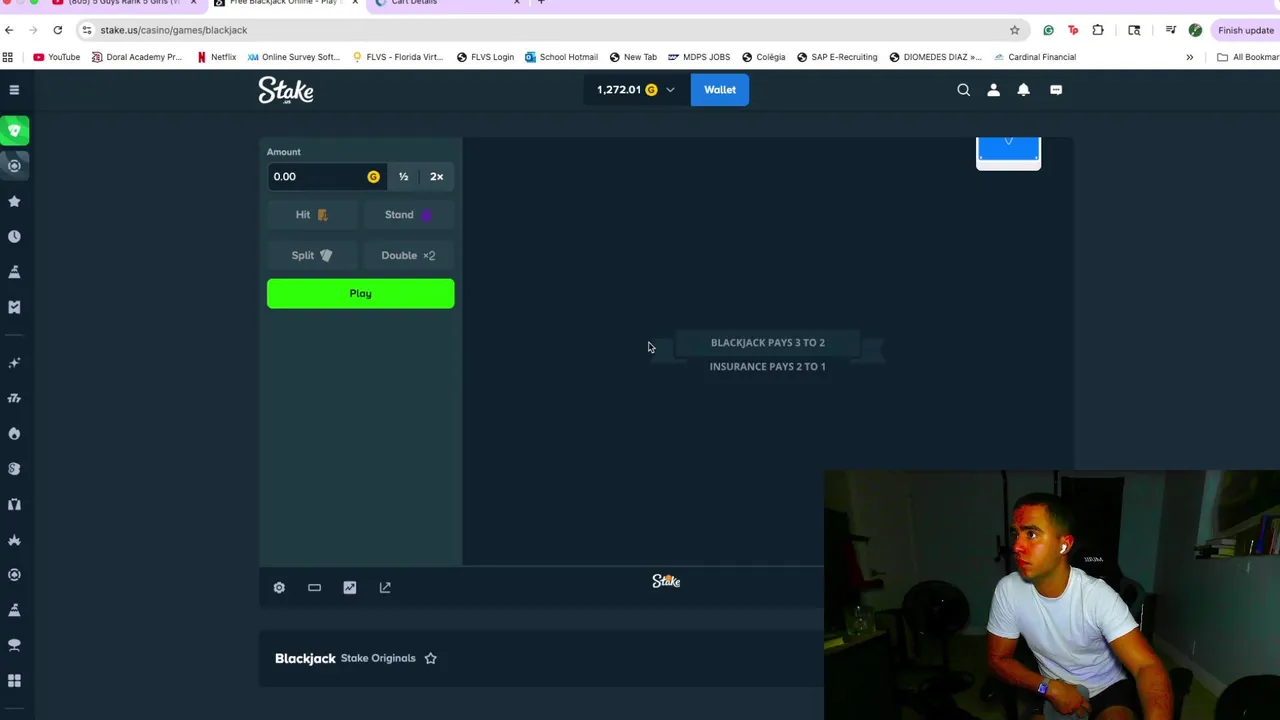1280x720 pixels.
Task: Open recent clock icon in left sidebar
Action: 14,236
